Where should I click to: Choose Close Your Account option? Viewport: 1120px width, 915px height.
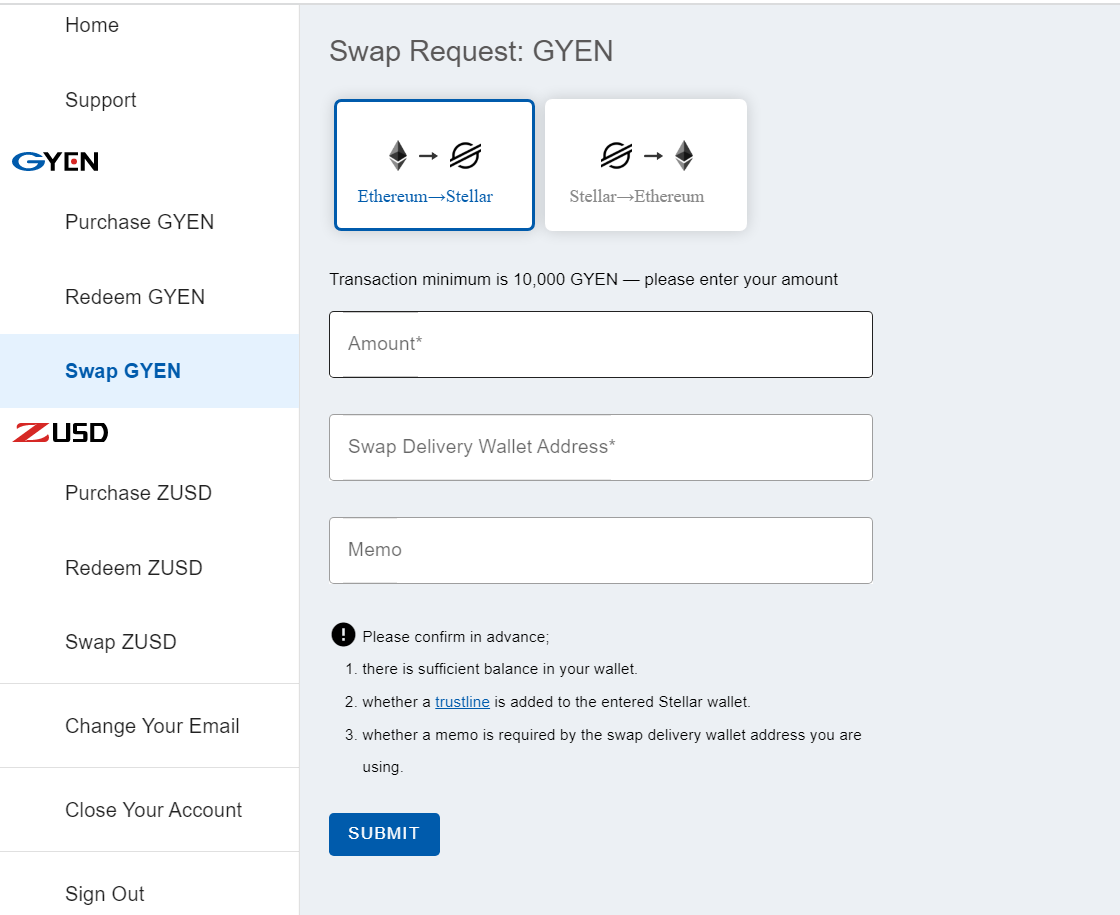[x=154, y=810]
